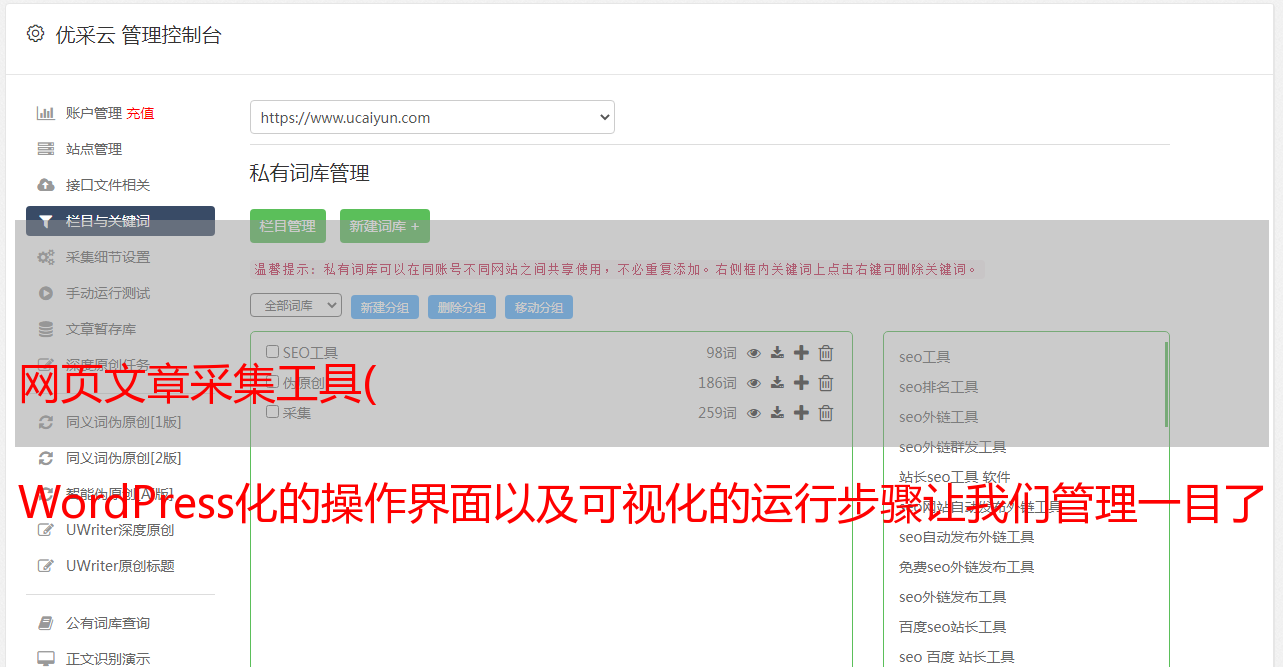Go to 手动运行测试
The height and width of the screenshot is (667, 1283).
[108, 293]
